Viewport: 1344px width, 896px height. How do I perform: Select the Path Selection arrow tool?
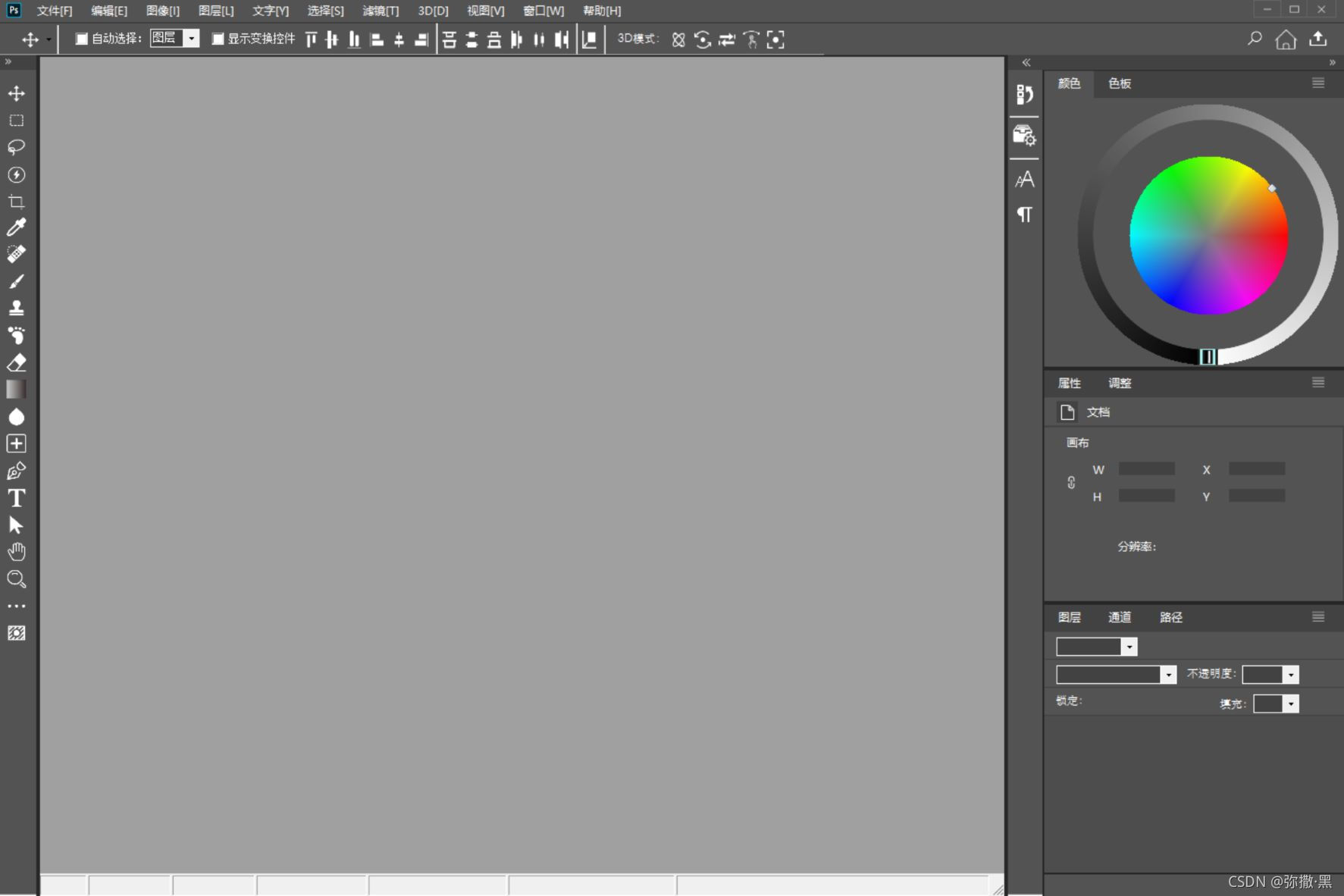click(16, 525)
